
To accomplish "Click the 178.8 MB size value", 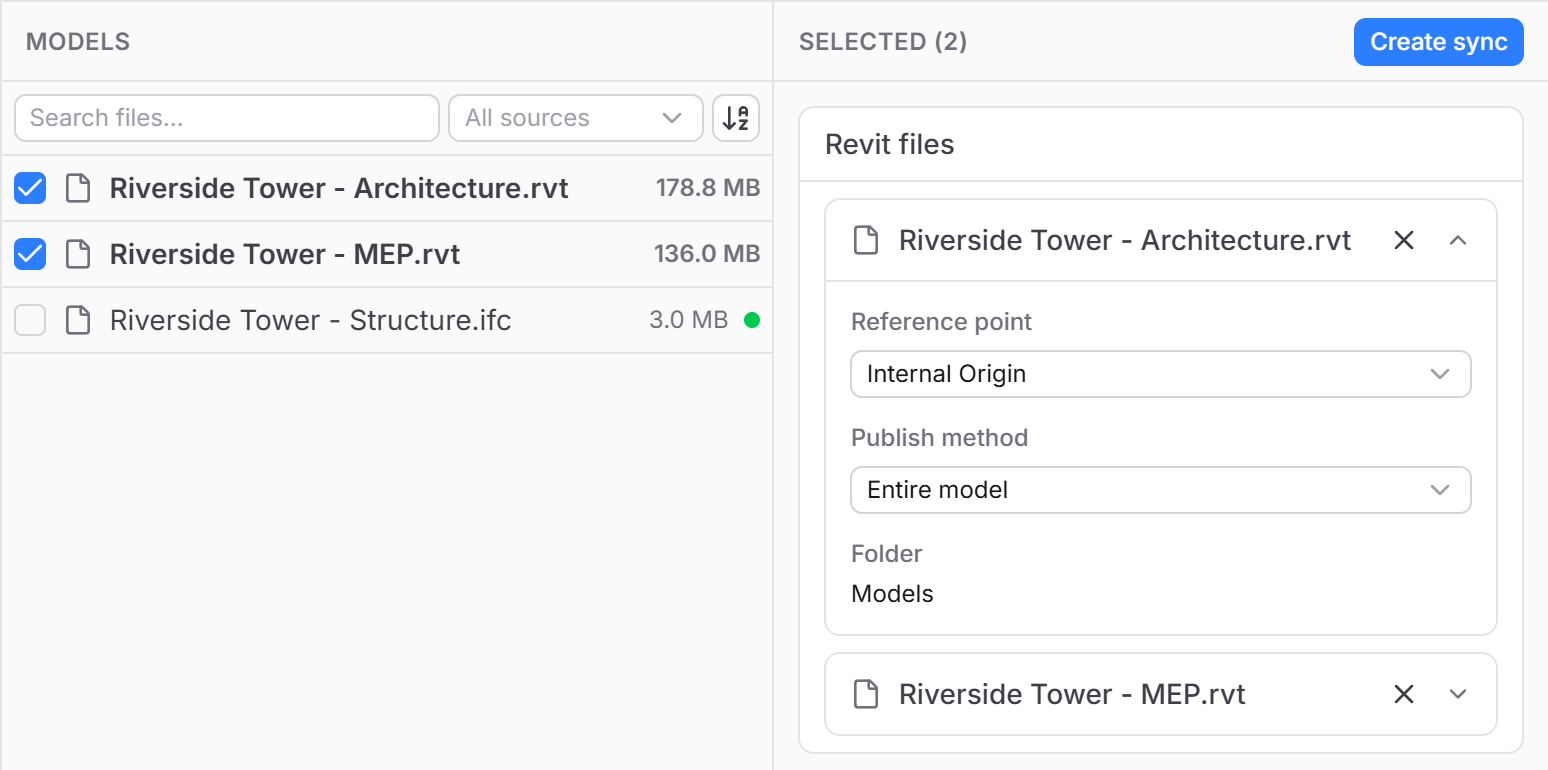I will (x=708, y=188).
